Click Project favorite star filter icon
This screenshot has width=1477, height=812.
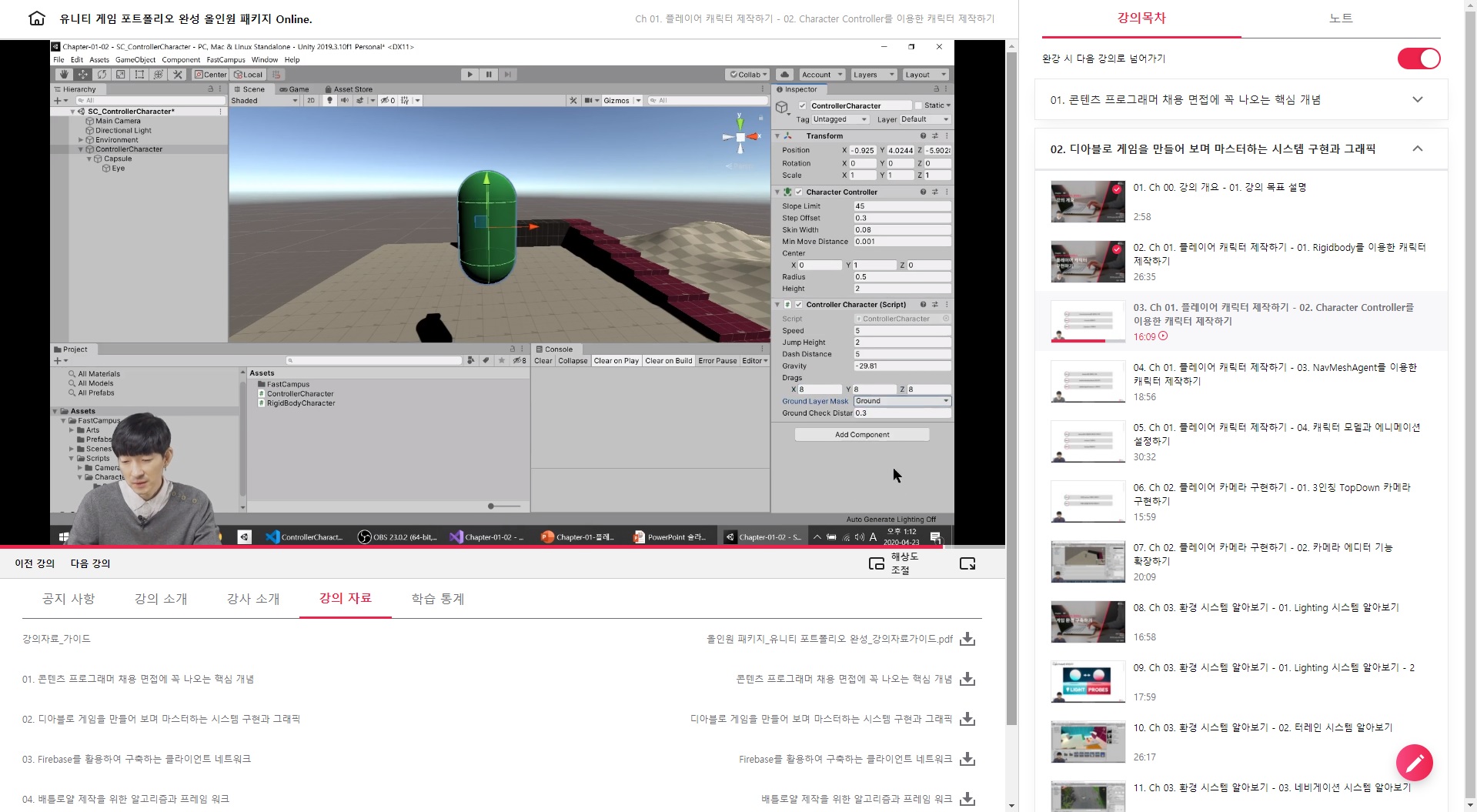502,360
